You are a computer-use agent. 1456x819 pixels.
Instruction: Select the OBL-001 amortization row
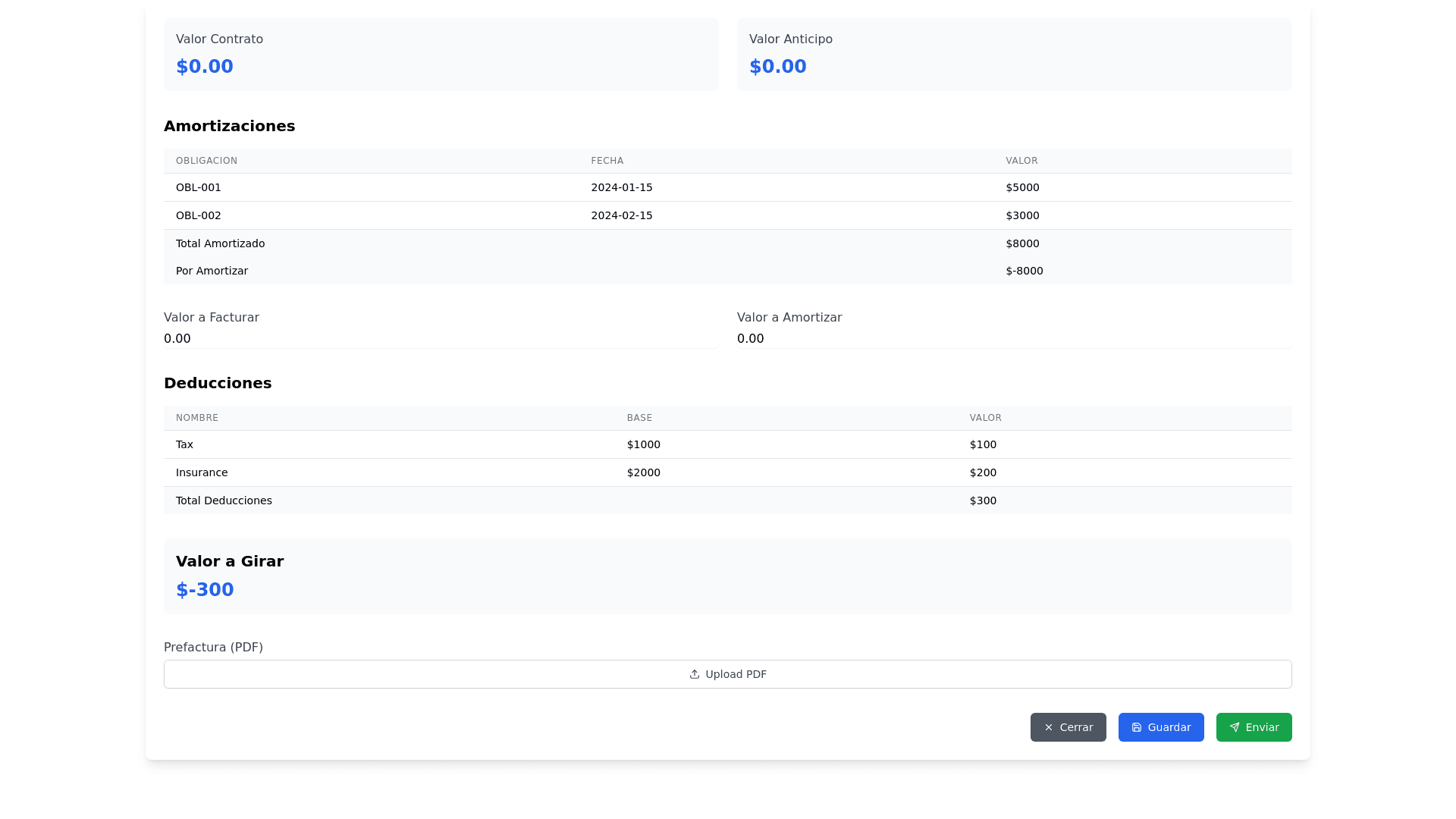click(x=727, y=187)
